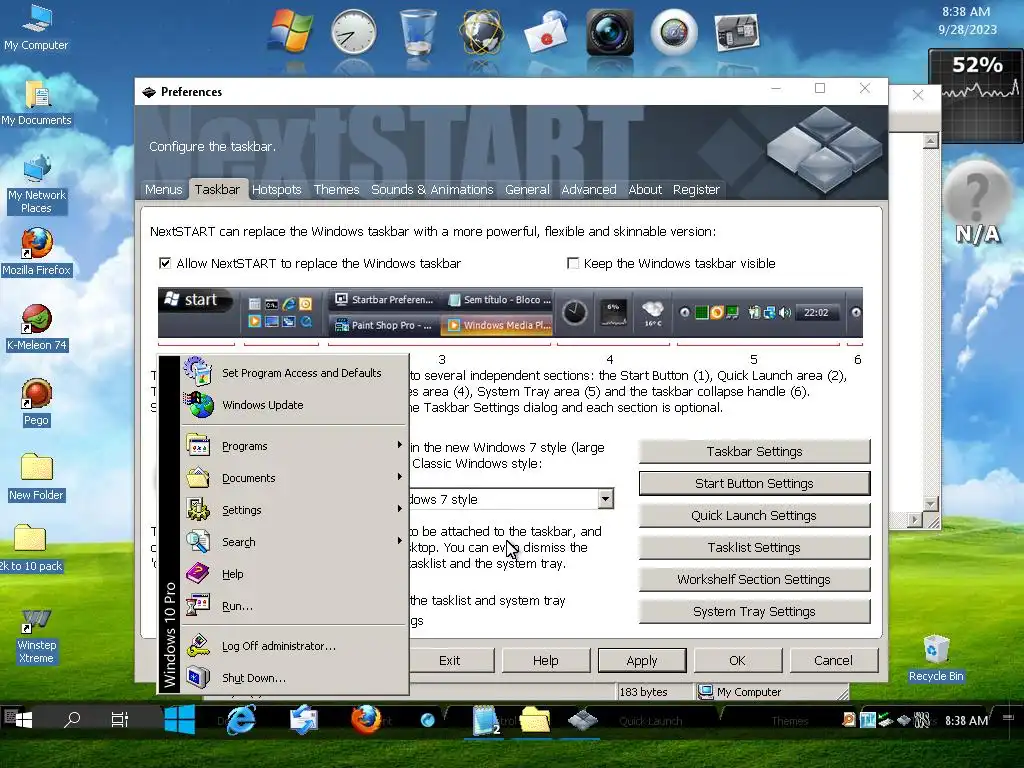Open the New Folder desktop icon
The width and height of the screenshot is (1024, 768).
point(36,477)
